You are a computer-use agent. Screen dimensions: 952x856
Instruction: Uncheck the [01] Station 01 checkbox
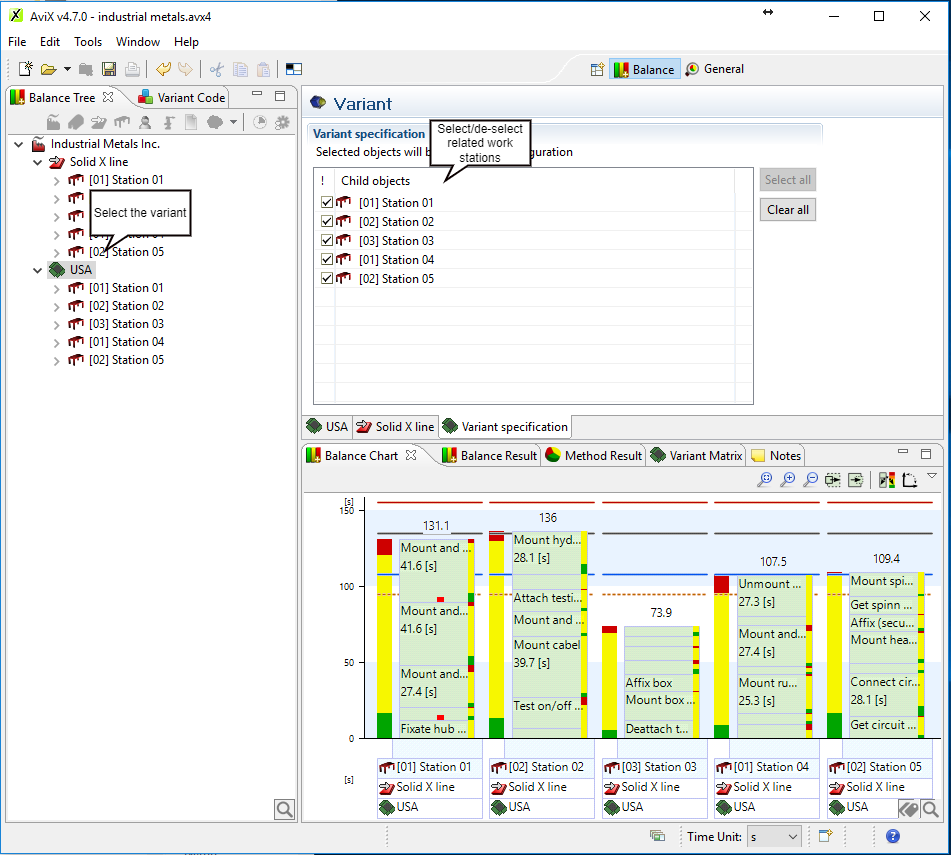327,203
